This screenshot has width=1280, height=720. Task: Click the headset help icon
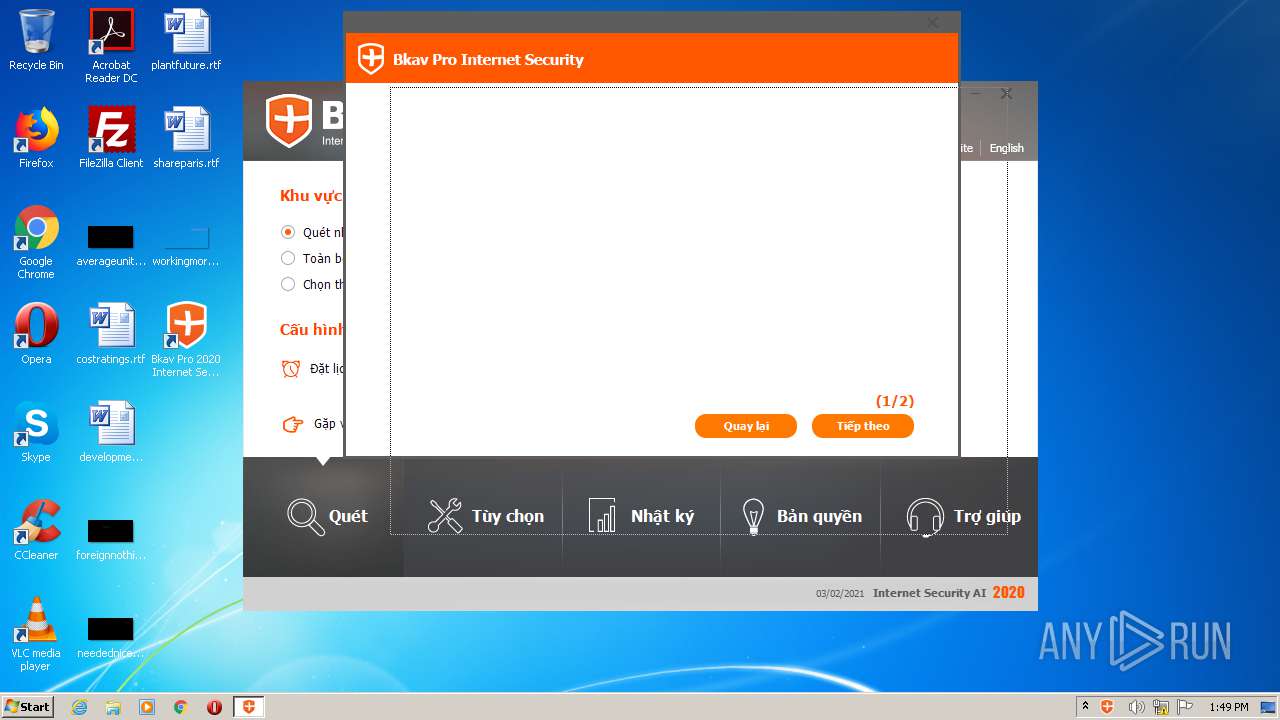click(x=925, y=517)
